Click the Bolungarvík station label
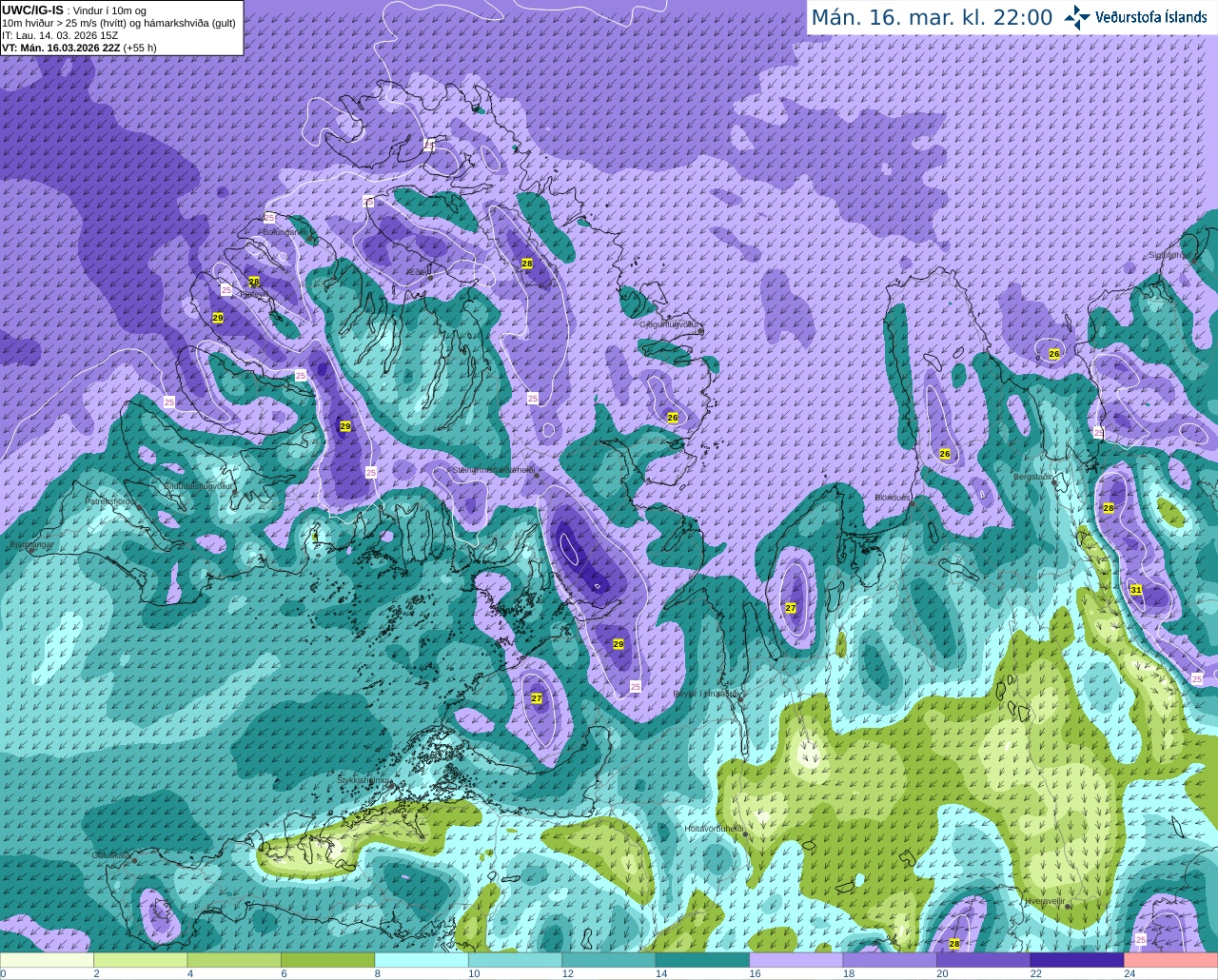This screenshot has height=980, width=1218. click(x=284, y=231)
